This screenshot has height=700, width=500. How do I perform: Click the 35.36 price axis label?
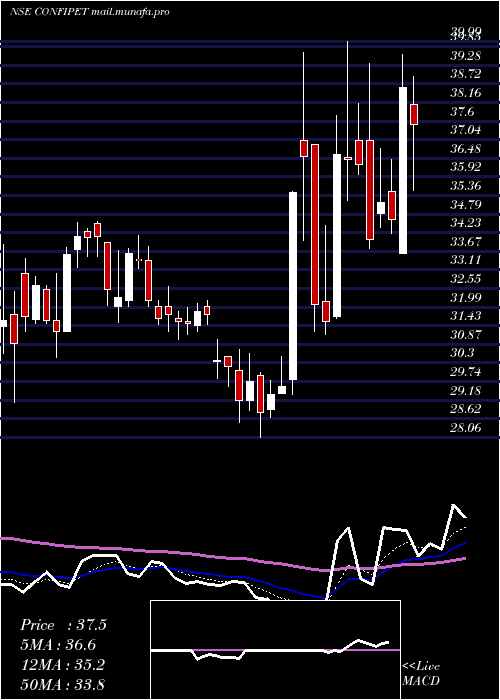(x=466, y=186)
